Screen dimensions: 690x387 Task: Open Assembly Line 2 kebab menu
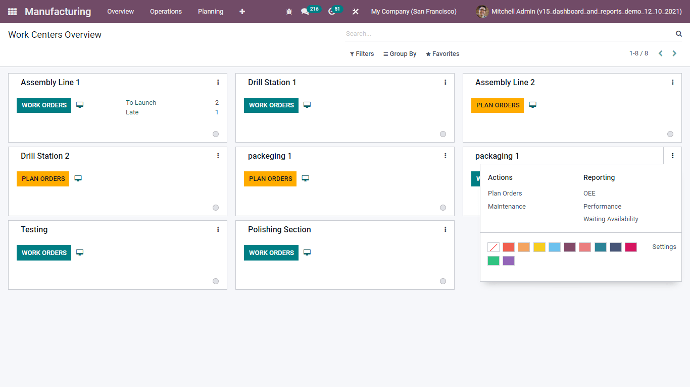[672, 82]
